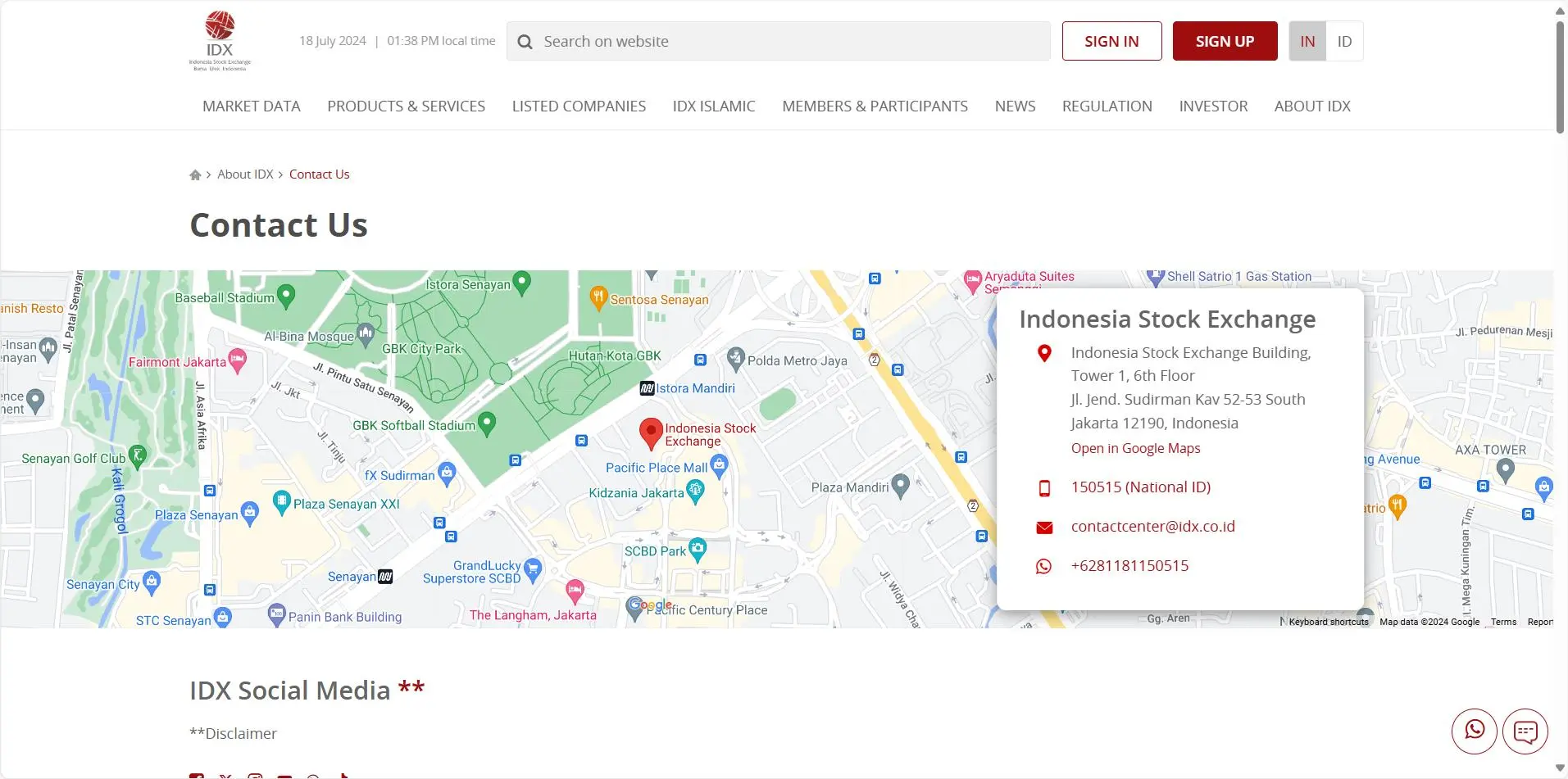Viewport: 1568px width, 779px height.
Task: Click the IDX logo in the header
Action: [x=220, y=41]
